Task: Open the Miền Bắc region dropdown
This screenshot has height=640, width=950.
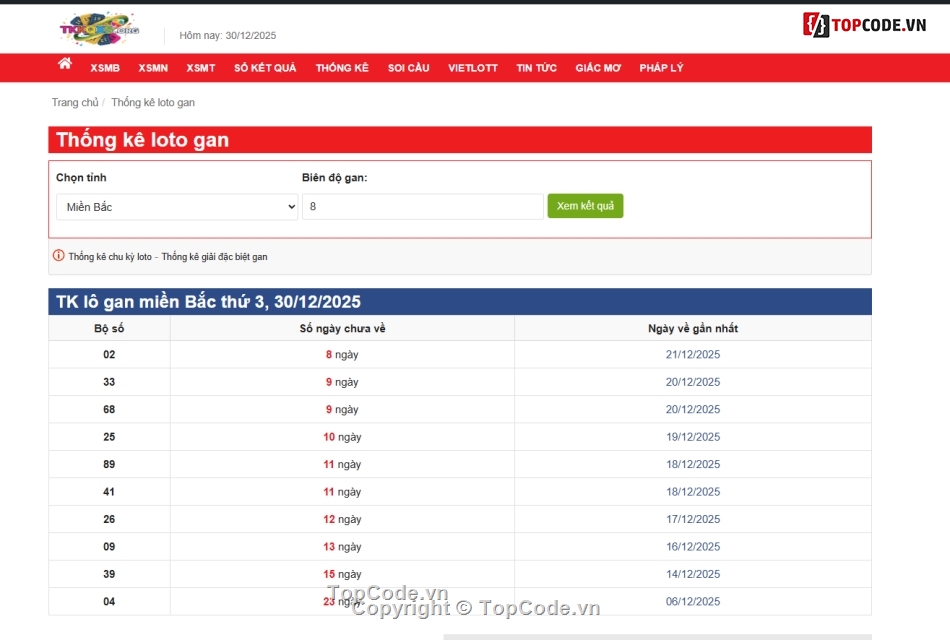Action: coord(177,206)
